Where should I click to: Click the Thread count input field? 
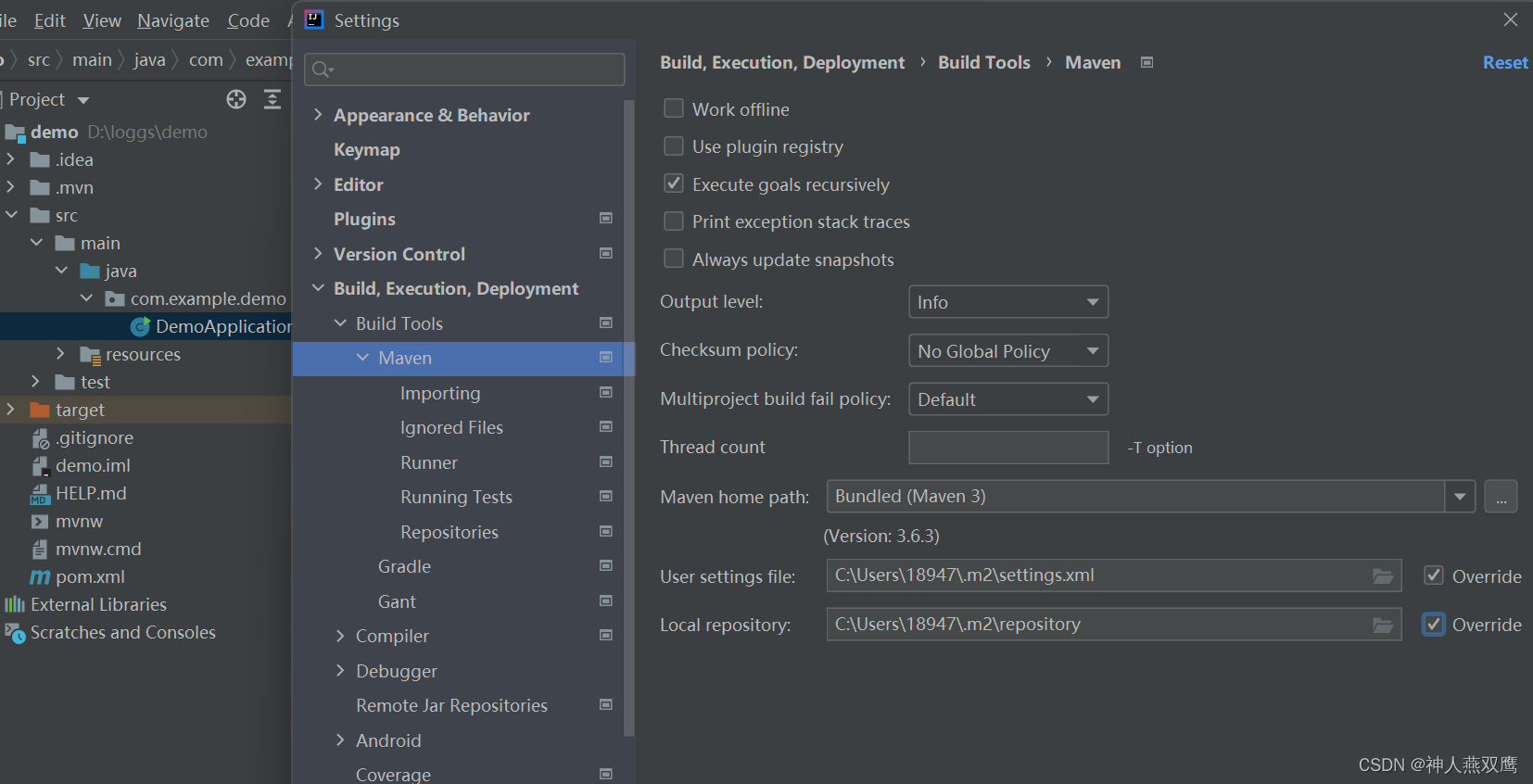point(1008,448)
